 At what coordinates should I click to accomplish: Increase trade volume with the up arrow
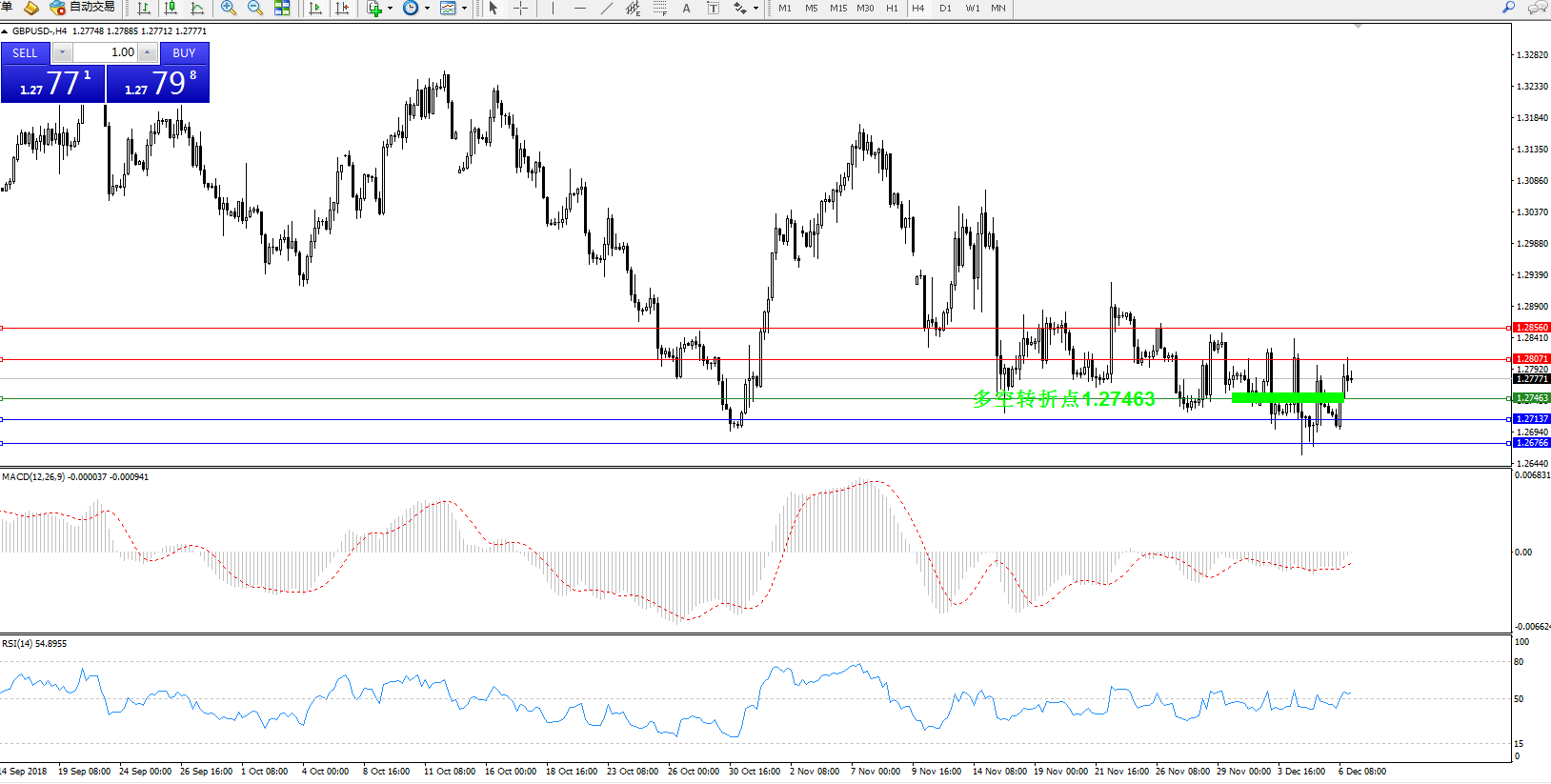click(148, 52)
